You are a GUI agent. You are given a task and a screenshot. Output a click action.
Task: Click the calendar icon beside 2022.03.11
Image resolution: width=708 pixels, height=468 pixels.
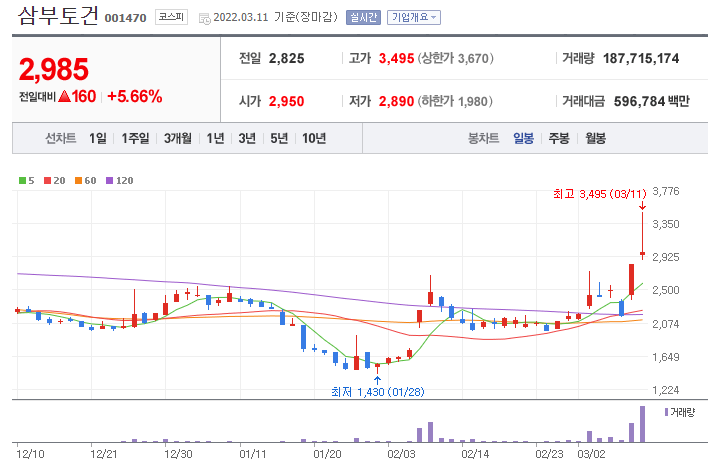[x=205, y=19]
